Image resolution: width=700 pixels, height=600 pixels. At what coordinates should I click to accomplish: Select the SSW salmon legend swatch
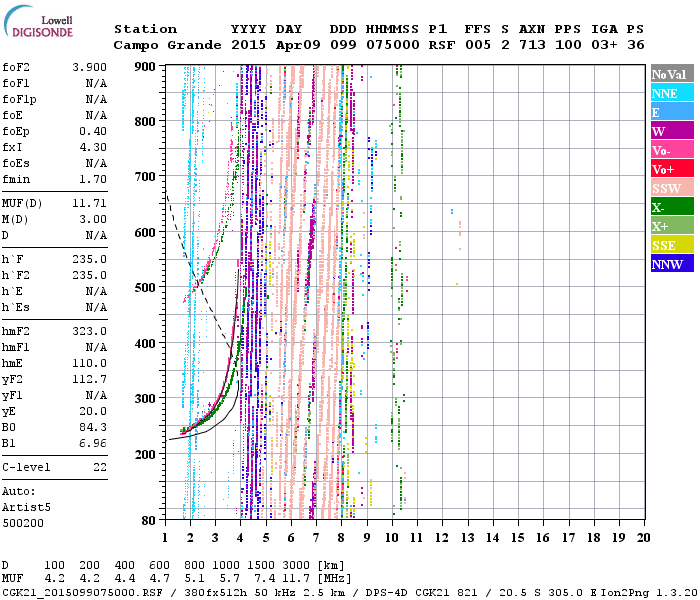672,188
